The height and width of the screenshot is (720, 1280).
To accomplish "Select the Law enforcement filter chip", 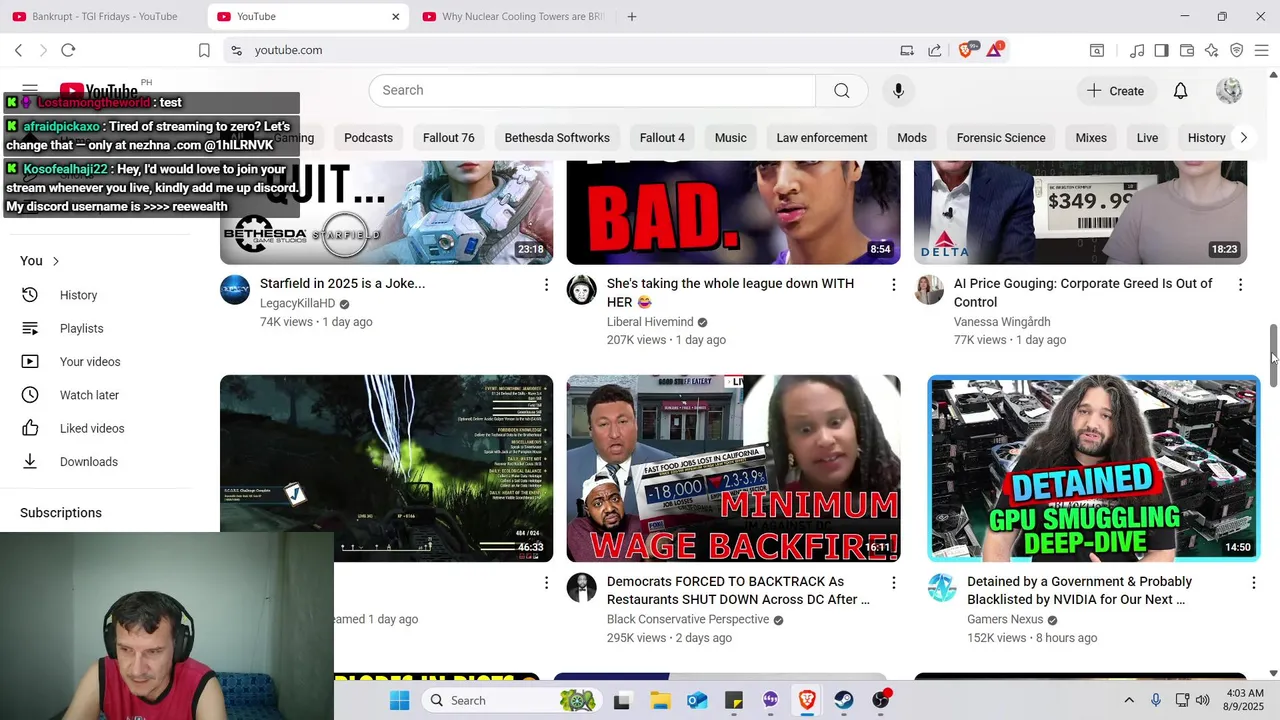I will [822, 138].
